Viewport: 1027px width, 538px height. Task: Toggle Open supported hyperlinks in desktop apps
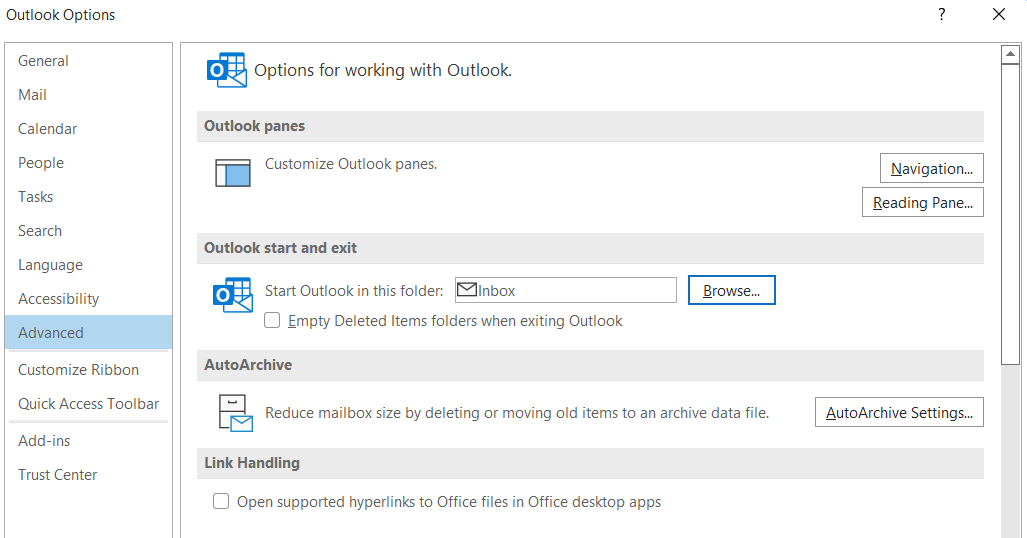pyautogui.click(x=221, y=502)
